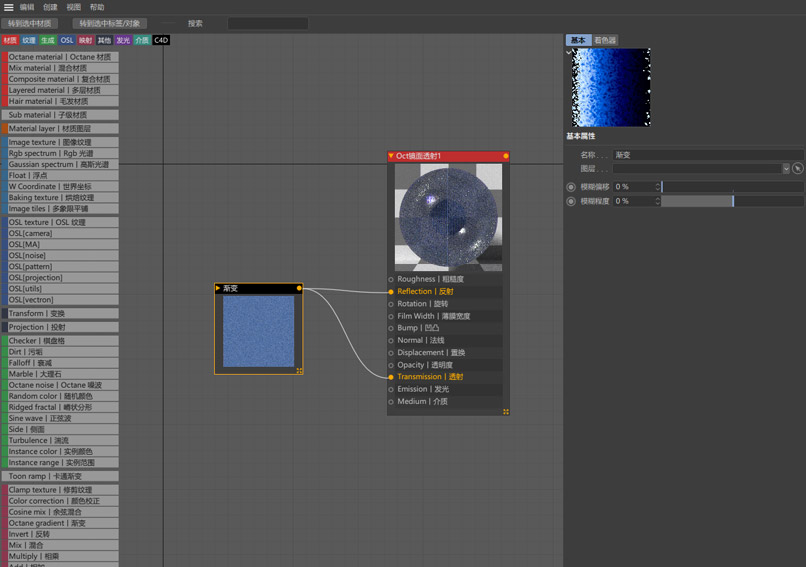Select Color correction node entry
The width and height of the screenshot is (806, 567).
point(60,501)
